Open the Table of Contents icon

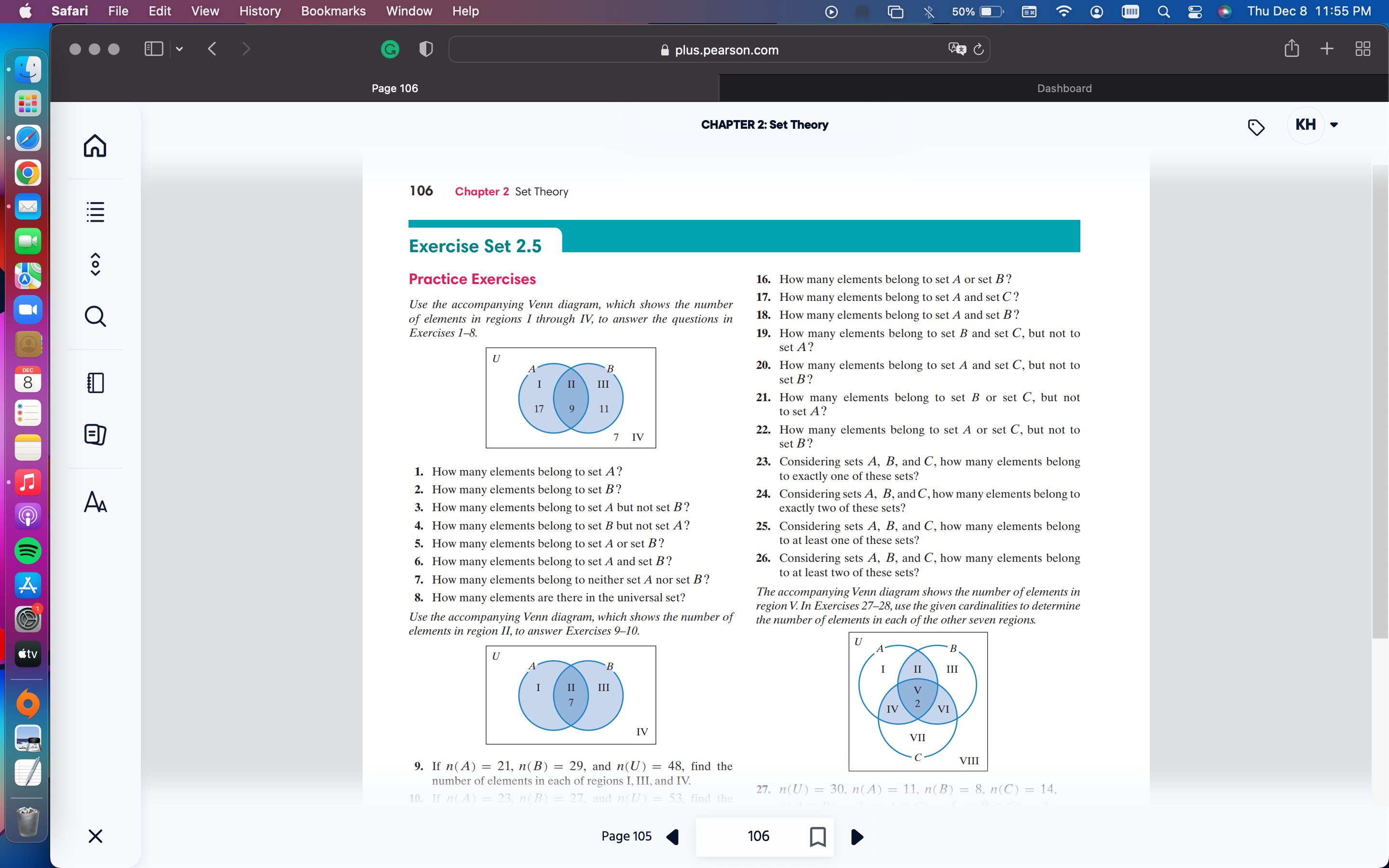click(x=95, y=212)
